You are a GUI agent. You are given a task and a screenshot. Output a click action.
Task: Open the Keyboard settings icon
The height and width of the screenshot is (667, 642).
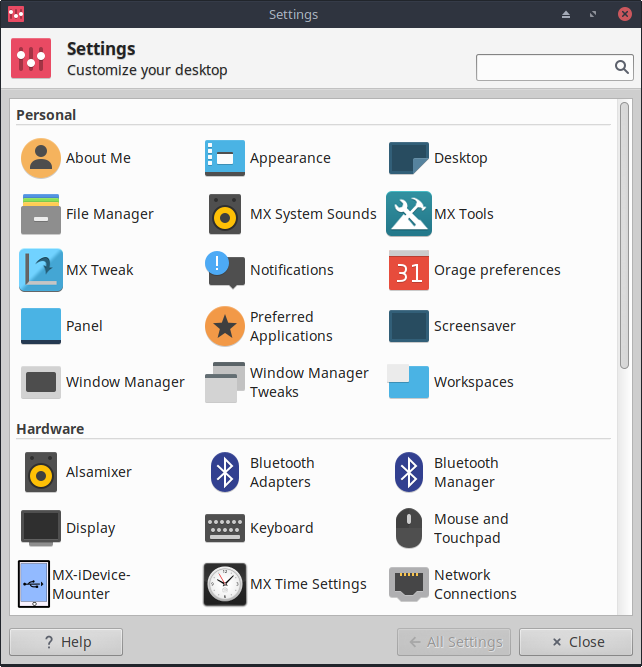coord(225,528)
